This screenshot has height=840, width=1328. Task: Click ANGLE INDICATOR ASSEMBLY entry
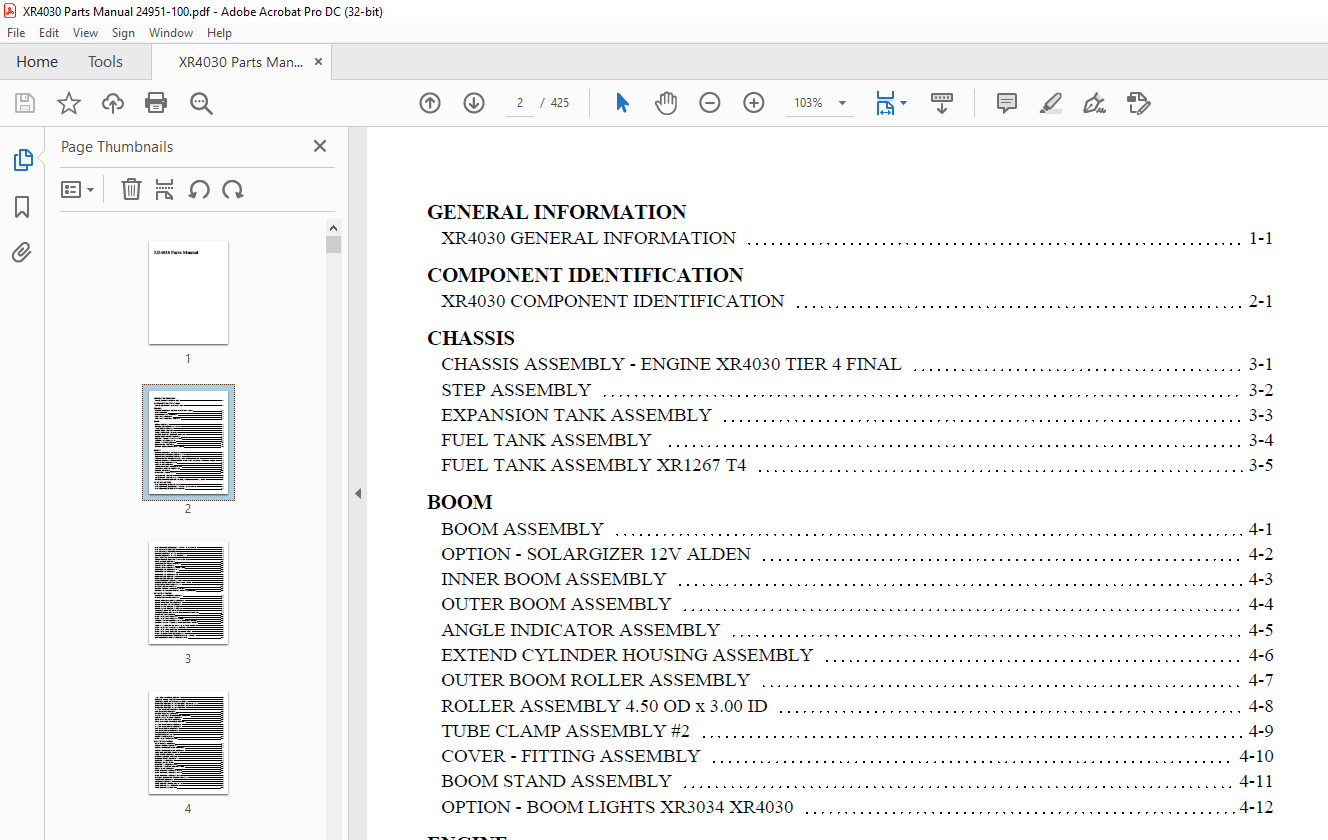(x=580, y=630)
